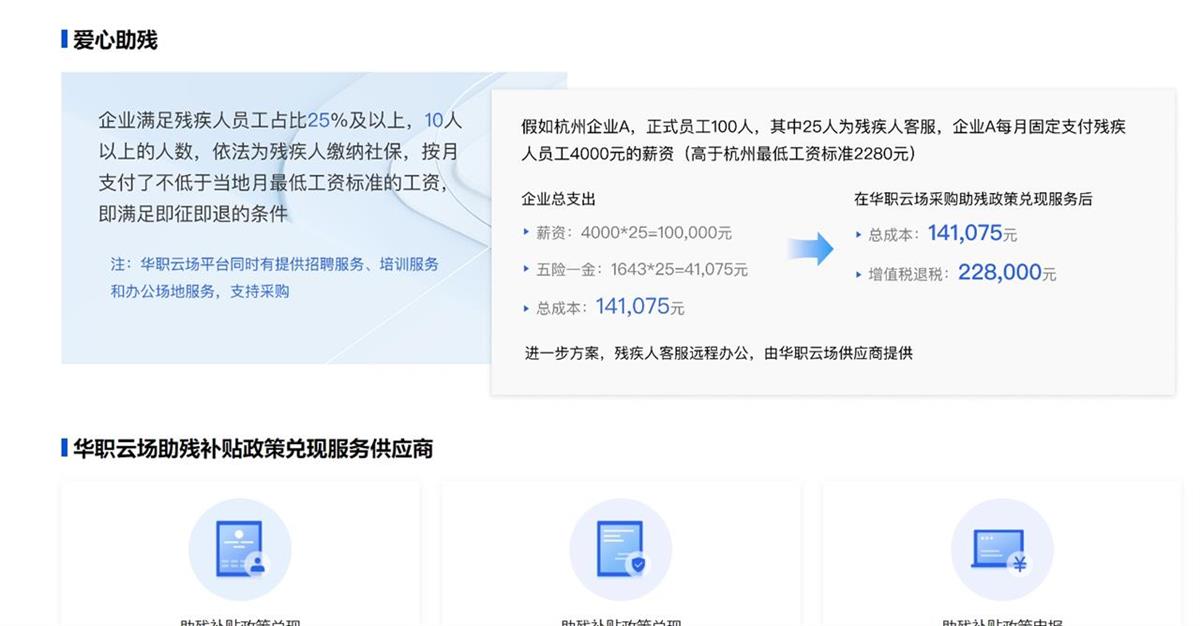Select the 华职云场助残补贴政策兑现服务供应商 section heading
This screenshot has height=626, width=1200.
coord(253,447)
